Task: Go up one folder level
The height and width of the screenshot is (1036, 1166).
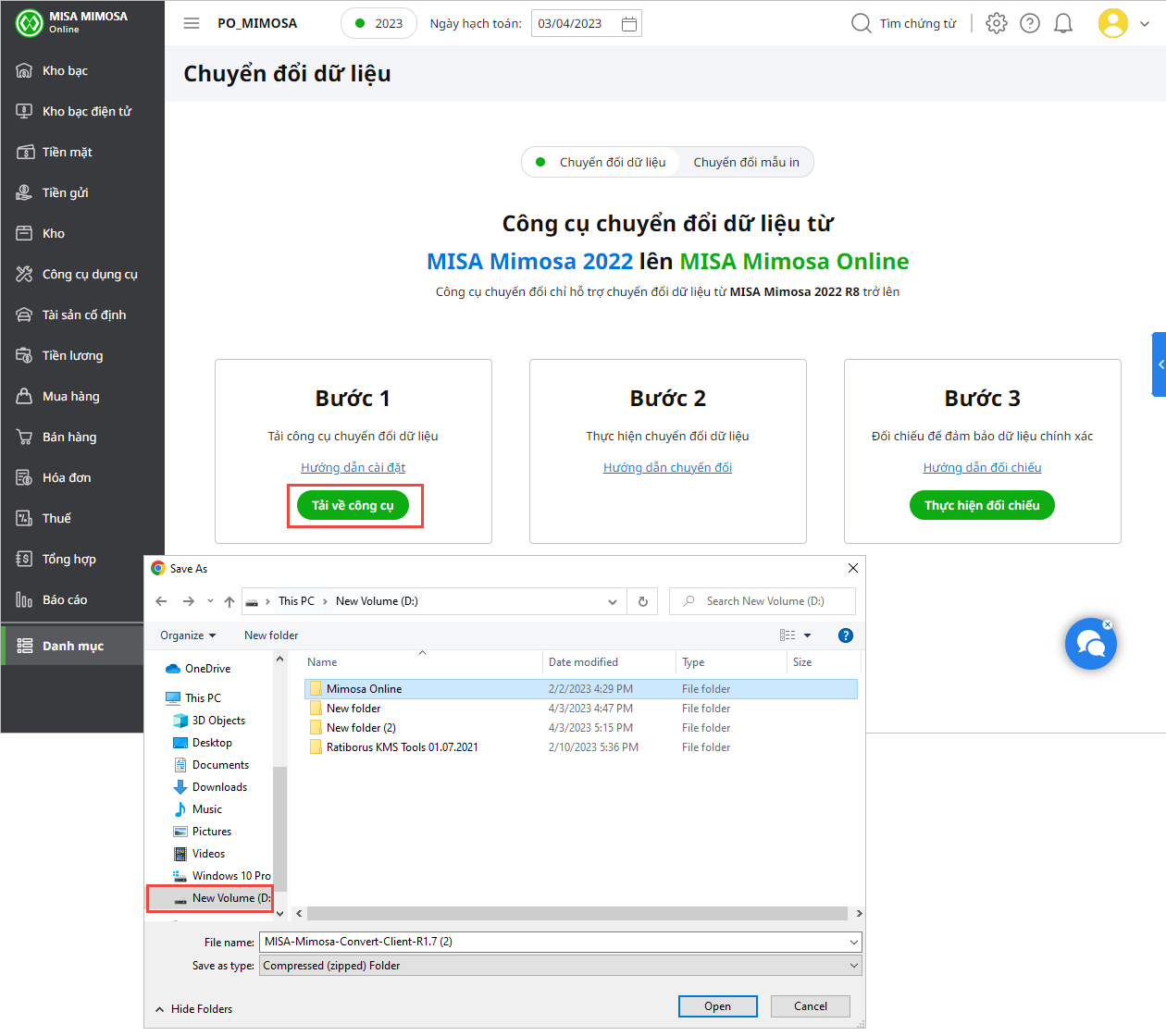Action: pyautogui.click(x=229, y=601)
